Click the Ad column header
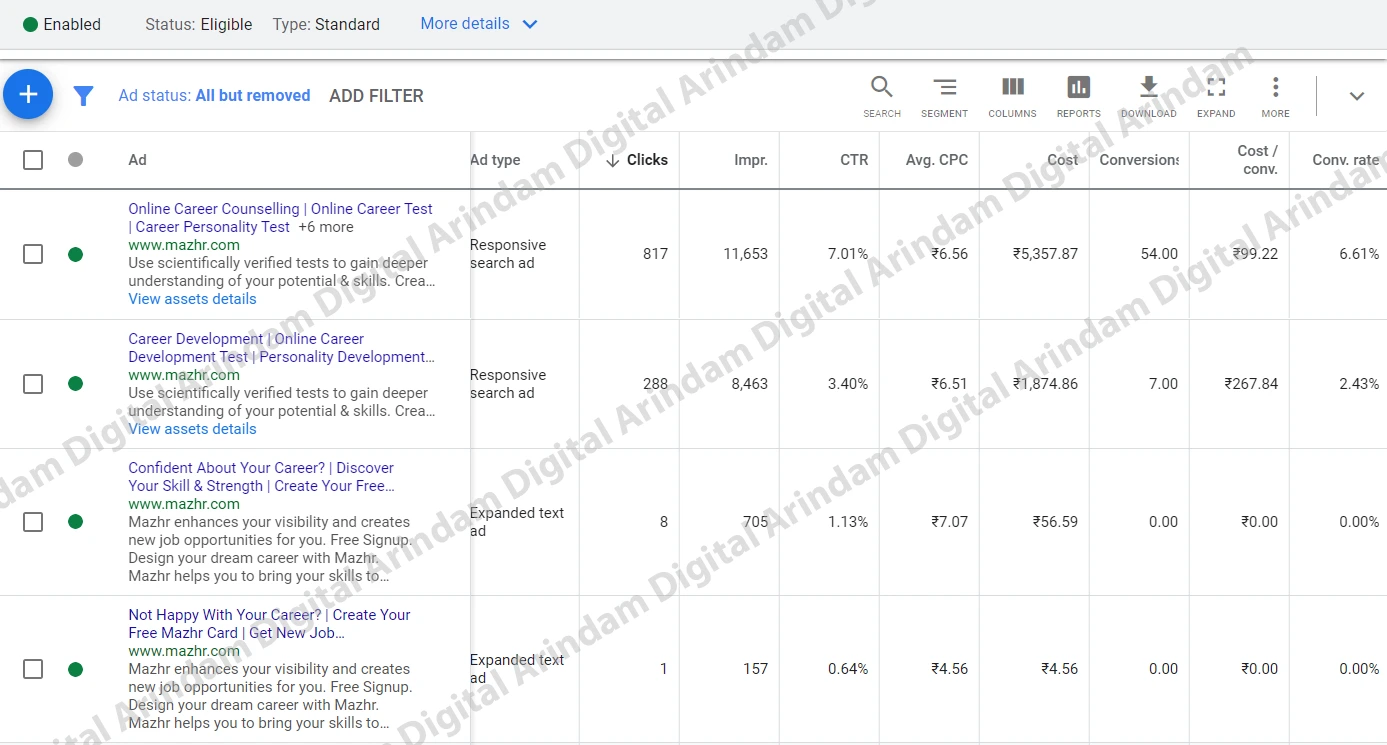The image size is (1387, 745). [137, 160]
